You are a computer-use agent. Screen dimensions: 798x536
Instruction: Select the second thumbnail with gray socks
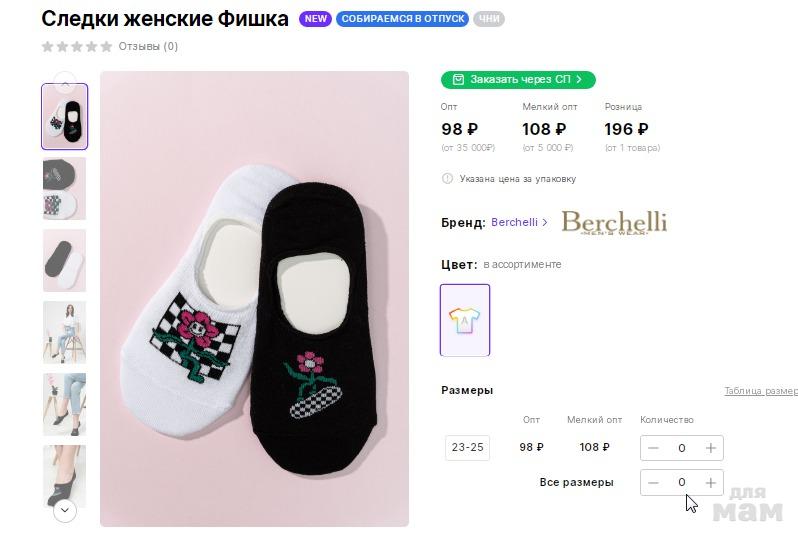point(64,188)
